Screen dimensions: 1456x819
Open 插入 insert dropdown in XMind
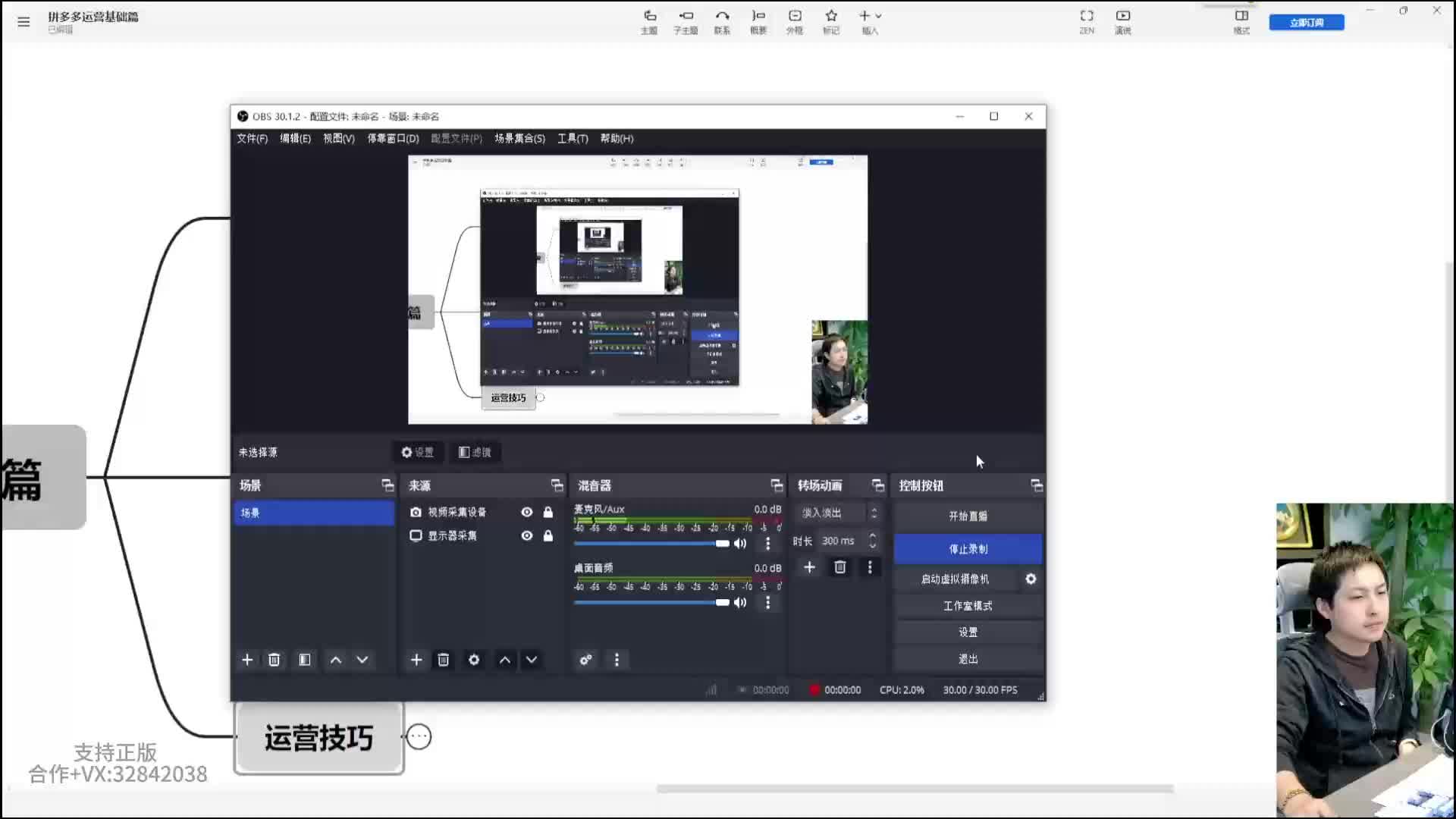pyautogui.click(x=870, y=22)
